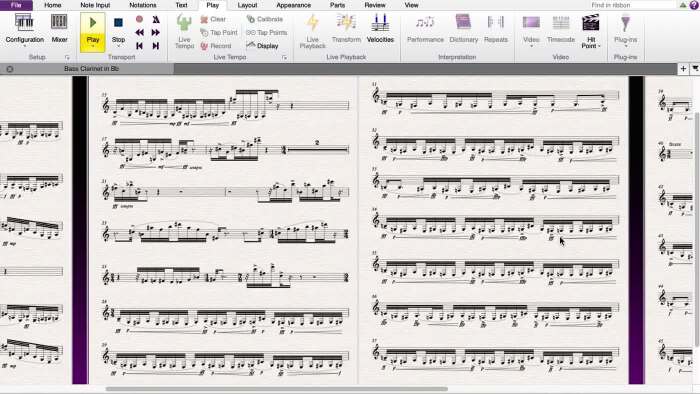Open the Velocities tool
Viewport: 700px width, 394px height.
coord(380,29)
